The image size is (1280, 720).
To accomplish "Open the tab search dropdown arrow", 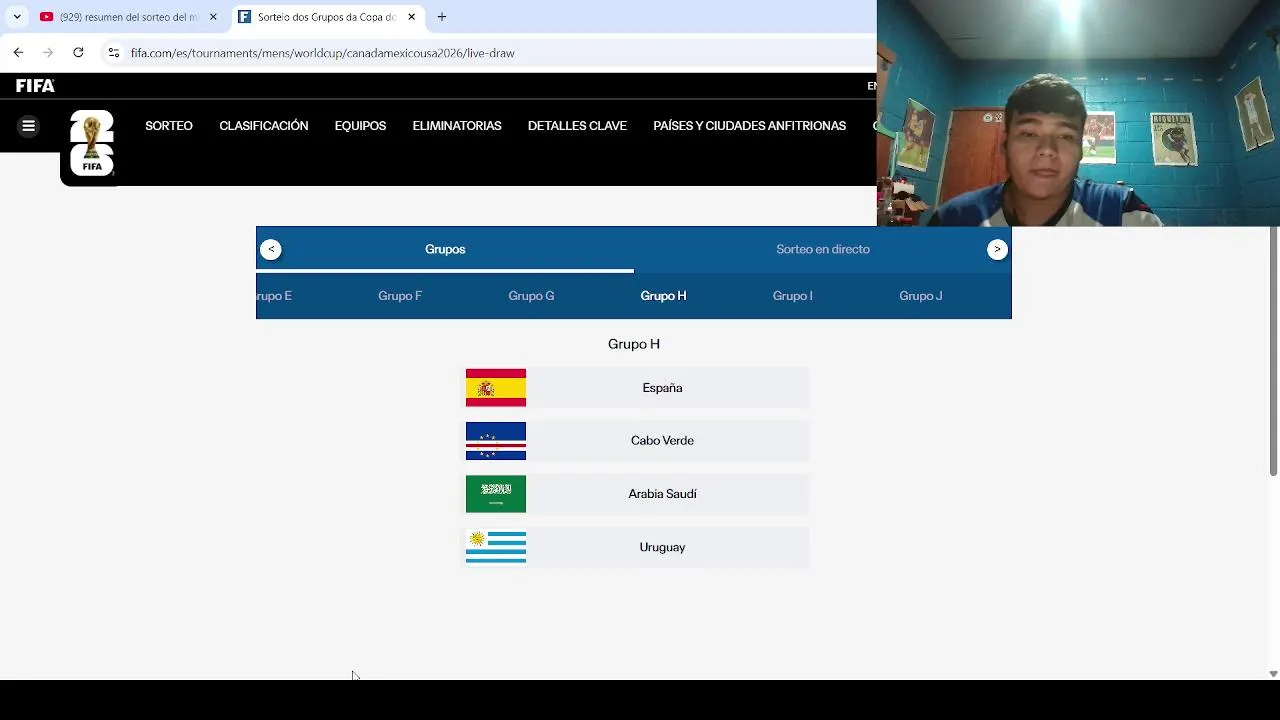I will 17,17.
